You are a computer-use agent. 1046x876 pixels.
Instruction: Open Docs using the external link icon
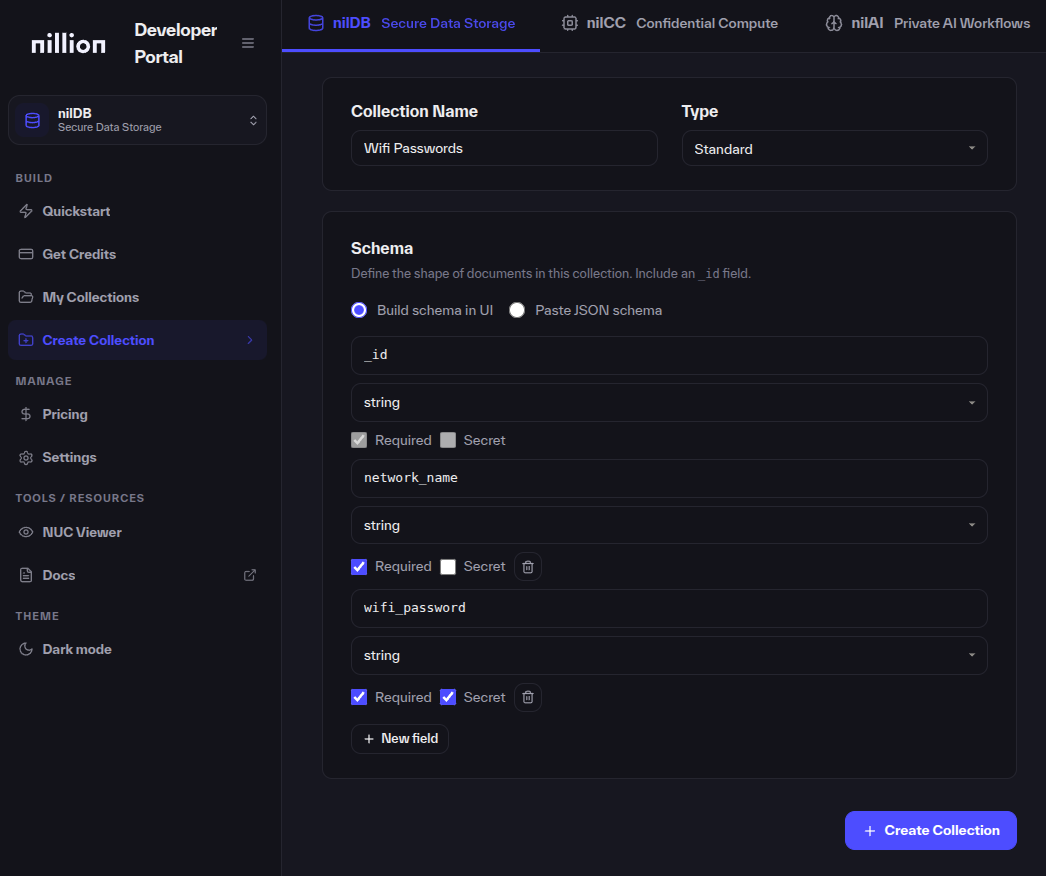tap(248, 575)
